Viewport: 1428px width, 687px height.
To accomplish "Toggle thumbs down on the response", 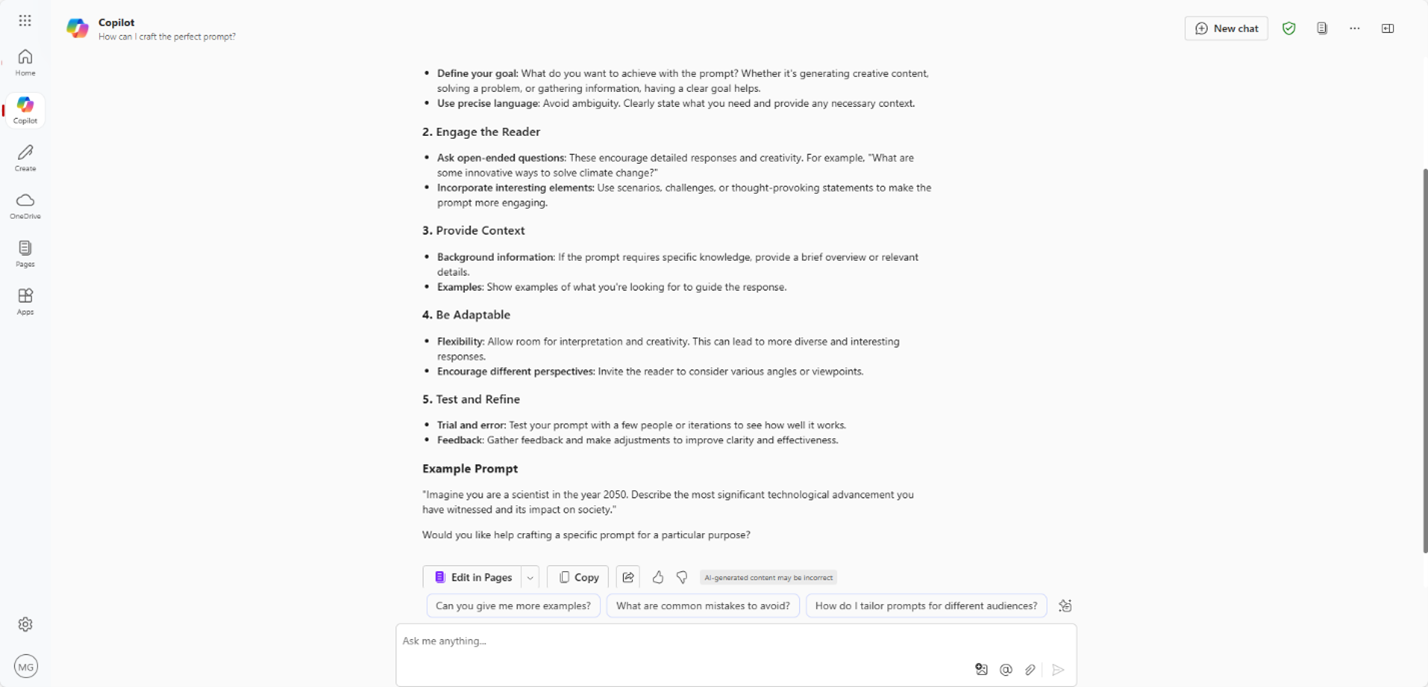I will [682, 577].
